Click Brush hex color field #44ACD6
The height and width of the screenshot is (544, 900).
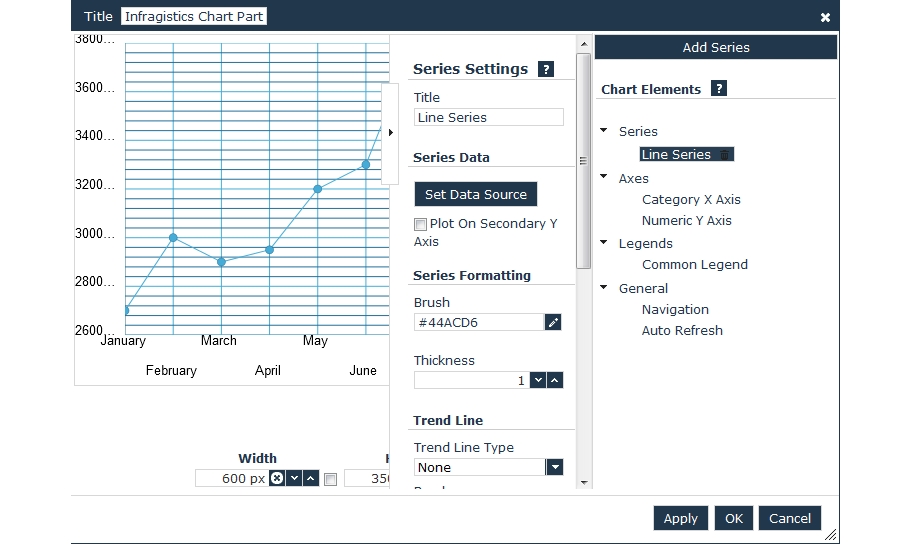[x=479, y=322]
